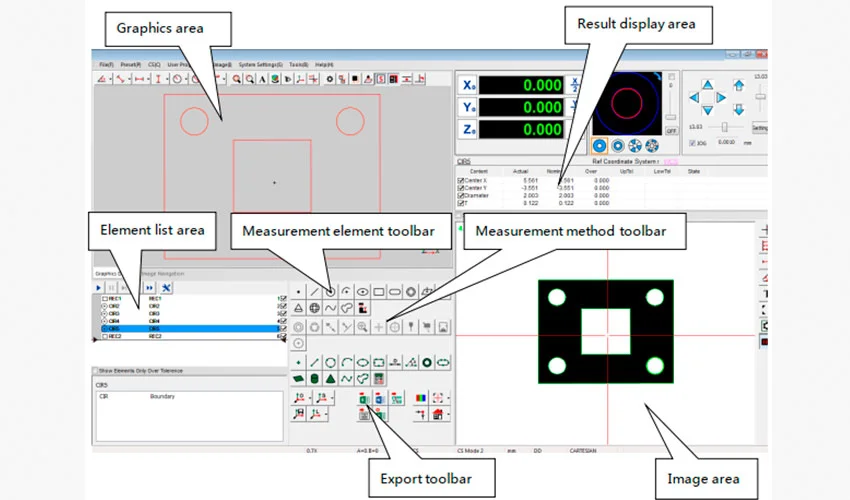Open the File menu
This screenshot has width=850, height=500.
pyautogui.click(x=104, y=64)
